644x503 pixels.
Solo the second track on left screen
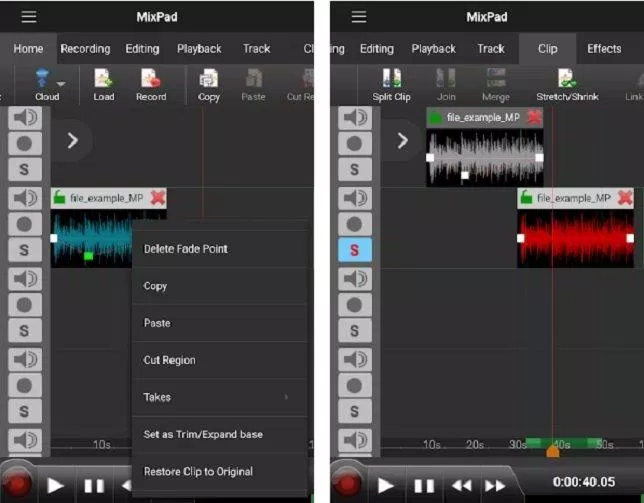pos(25,250)
